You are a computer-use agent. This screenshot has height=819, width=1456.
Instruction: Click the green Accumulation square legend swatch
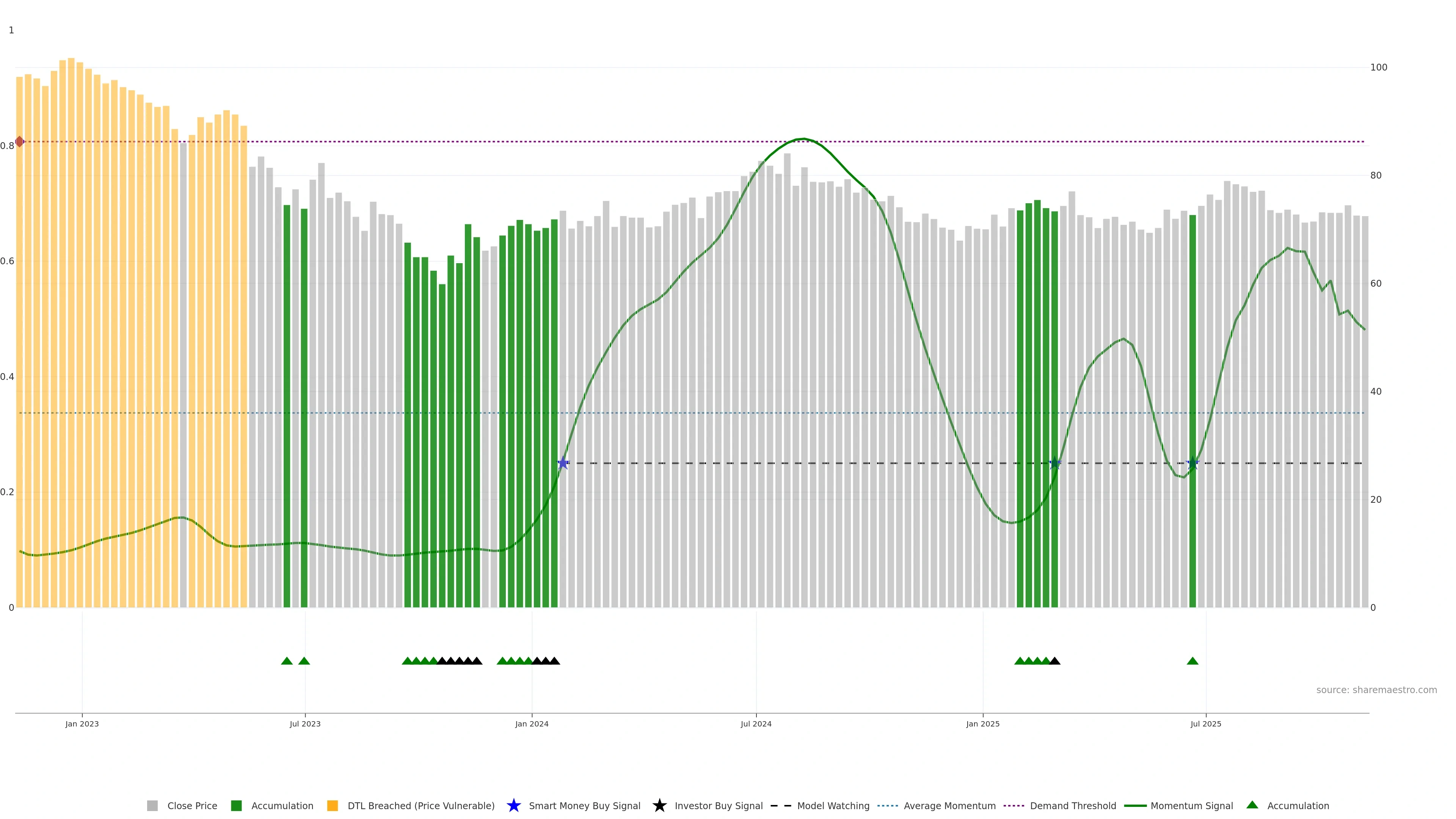(236, 806)
